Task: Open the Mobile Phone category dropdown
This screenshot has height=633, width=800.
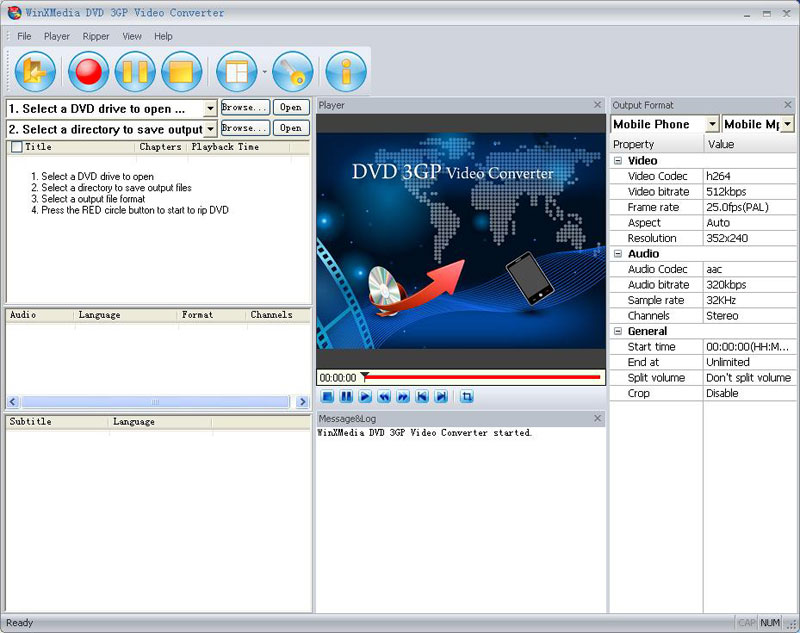Action: 712,124
